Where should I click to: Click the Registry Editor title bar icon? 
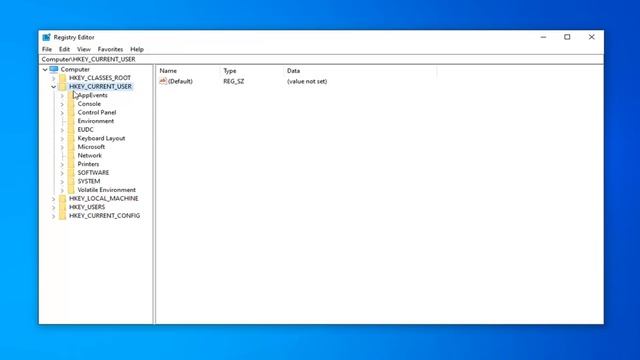[47, 37]
